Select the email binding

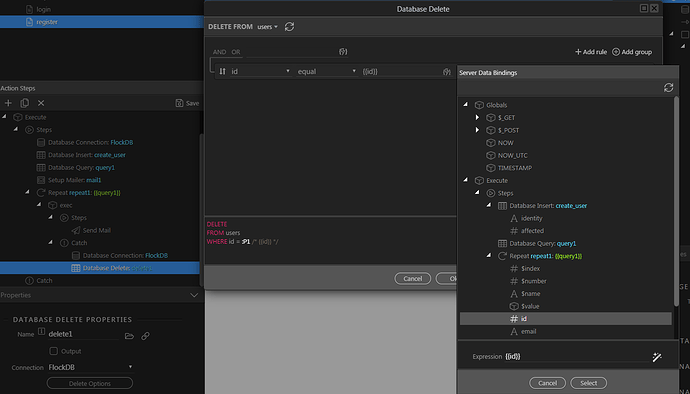tap(528, 331)
